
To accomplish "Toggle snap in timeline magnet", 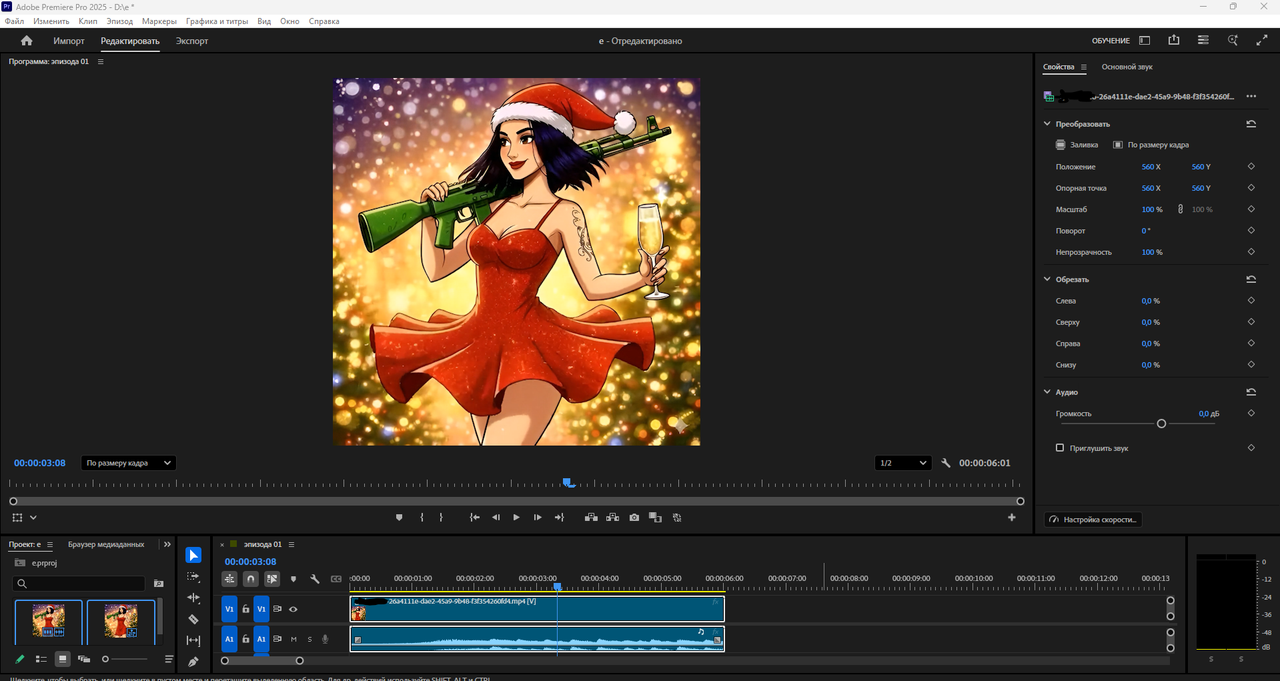I will click(251, 579).
